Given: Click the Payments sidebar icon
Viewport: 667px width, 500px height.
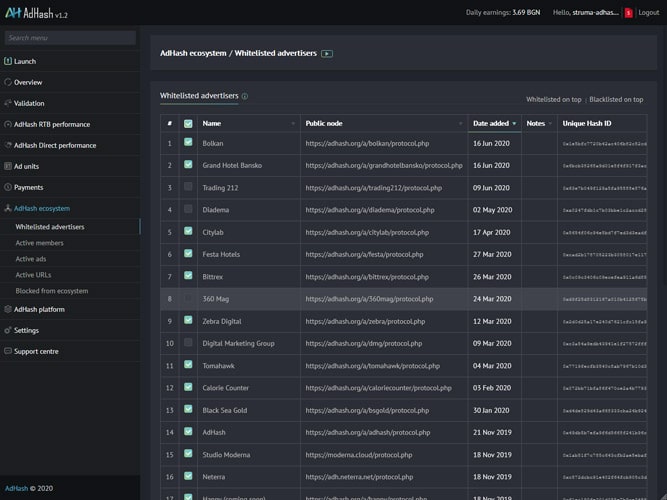Looking at the screenshot, I should 8,187.
